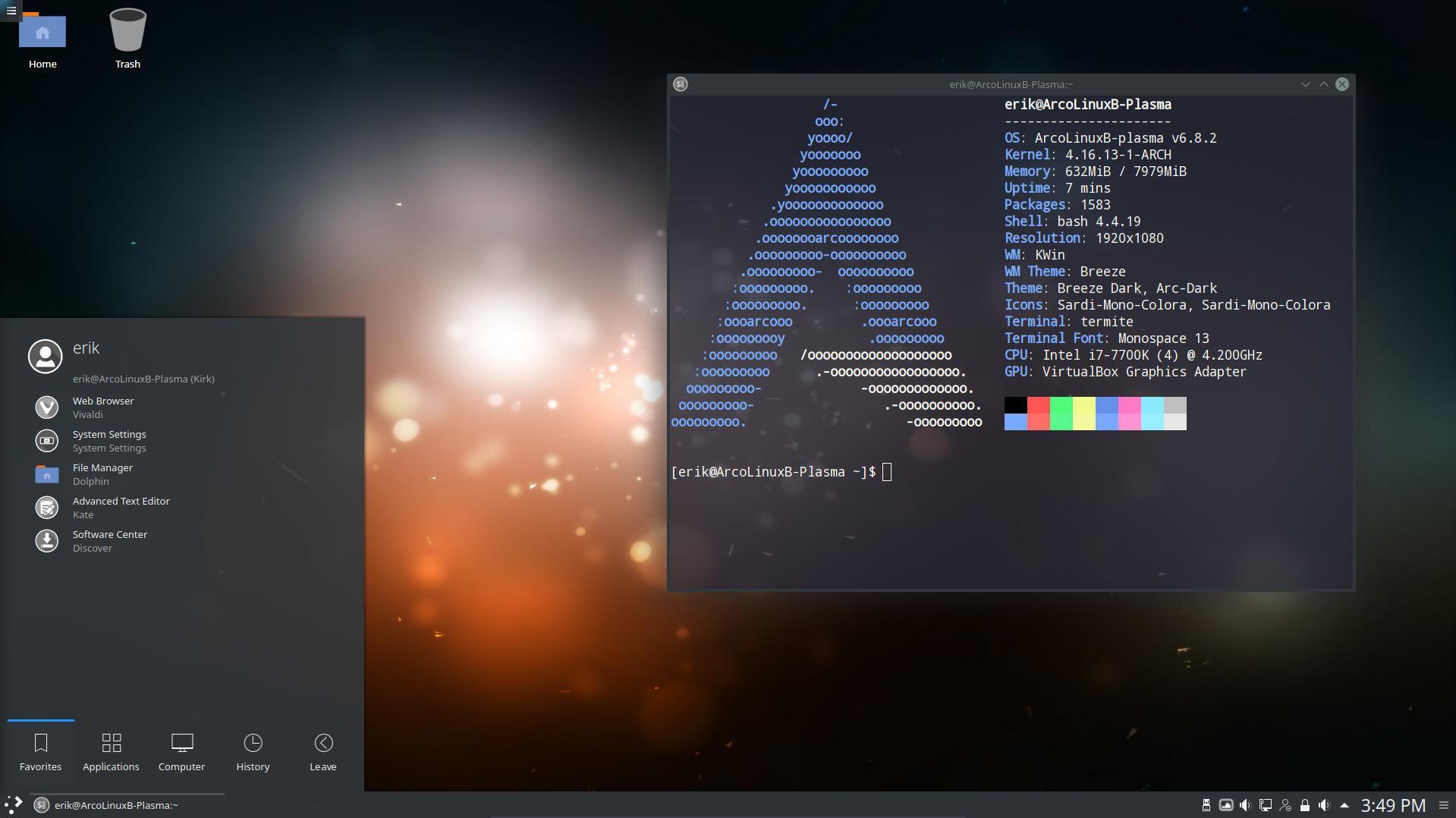Image resolution: width=1456 pixels, height=818 pixels.
Task: Open the Variety wallpaper tray icon
Action: tap(1225, 805)
